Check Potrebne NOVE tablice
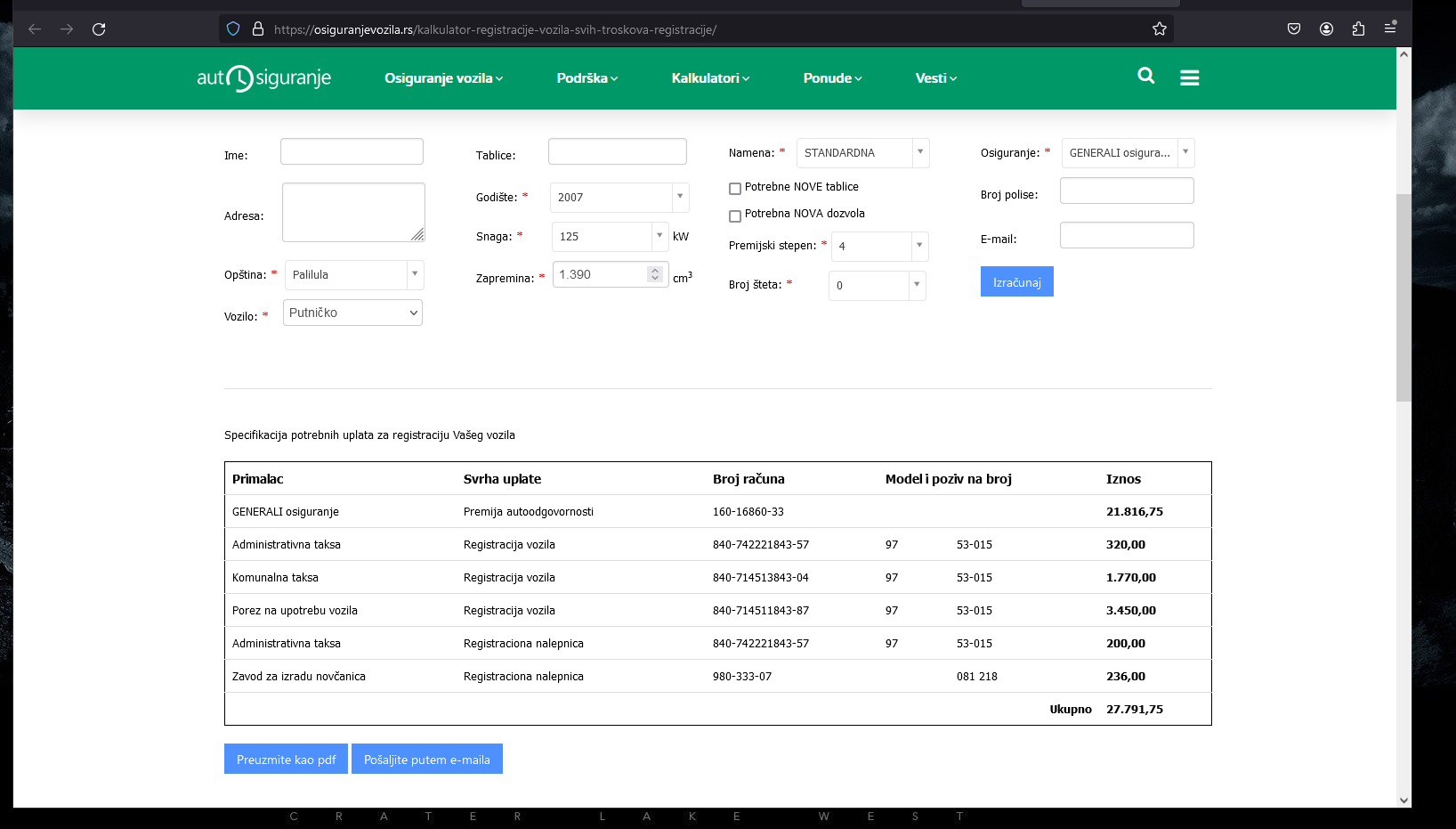This screenshot has height=829, width=1456. [x=735, y=189]
